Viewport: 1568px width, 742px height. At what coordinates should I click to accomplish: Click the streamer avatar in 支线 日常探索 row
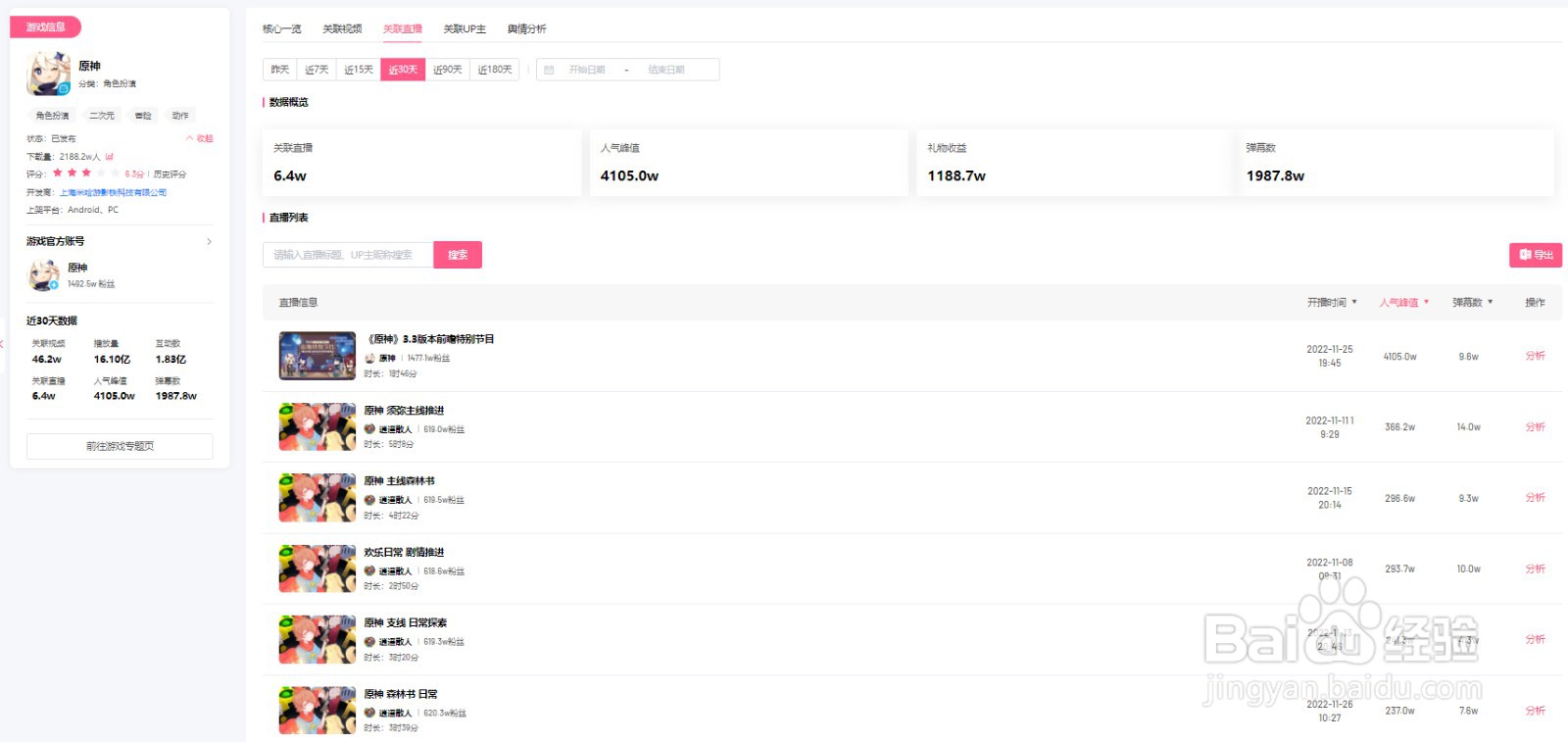pos(370,642)
